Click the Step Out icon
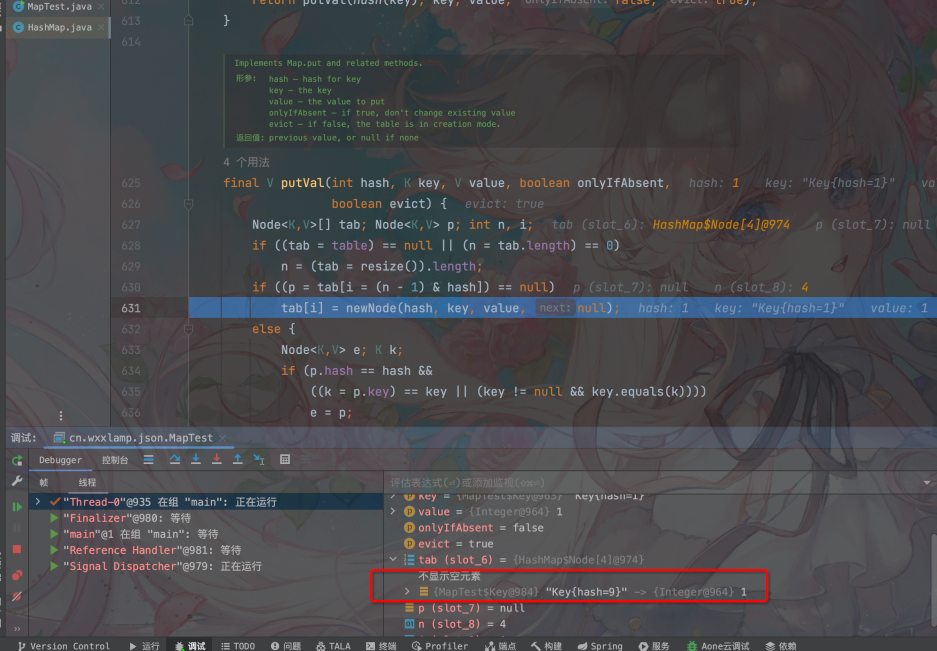Viewport: 937px width, 651px height. pos(237,459)
